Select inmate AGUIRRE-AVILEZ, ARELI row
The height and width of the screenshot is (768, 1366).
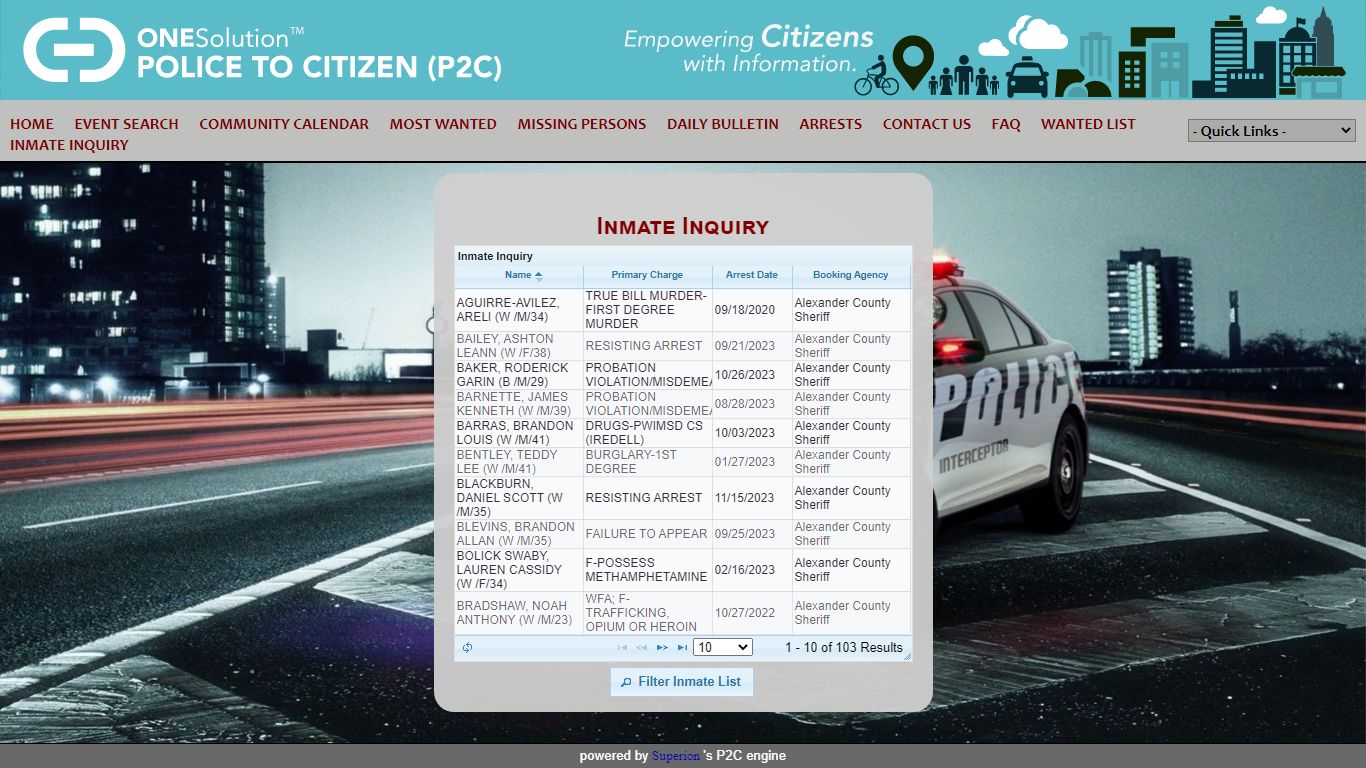point(683,310)
